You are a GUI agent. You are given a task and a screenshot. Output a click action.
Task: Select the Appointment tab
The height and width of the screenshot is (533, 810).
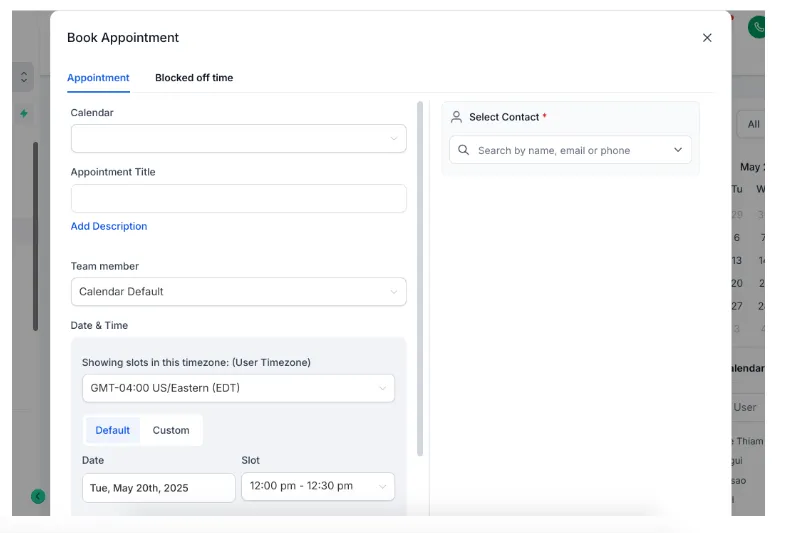coord(98,77)
